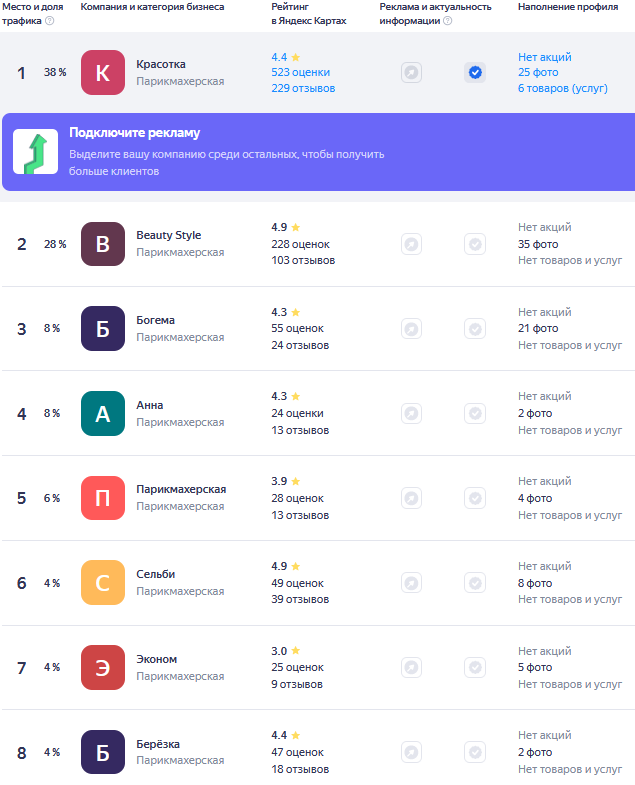
Task: Click the Берёзка company logo
Action: click(x=103, y=752)
